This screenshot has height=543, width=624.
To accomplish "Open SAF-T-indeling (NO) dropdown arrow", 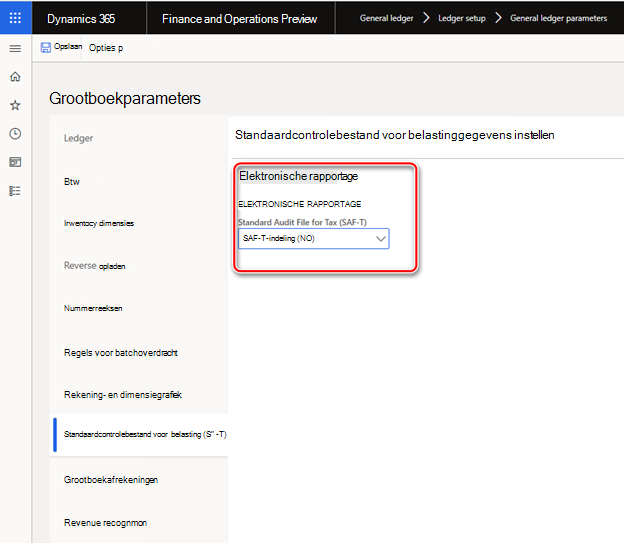I will pyautogui.click(x=380, y=239).
